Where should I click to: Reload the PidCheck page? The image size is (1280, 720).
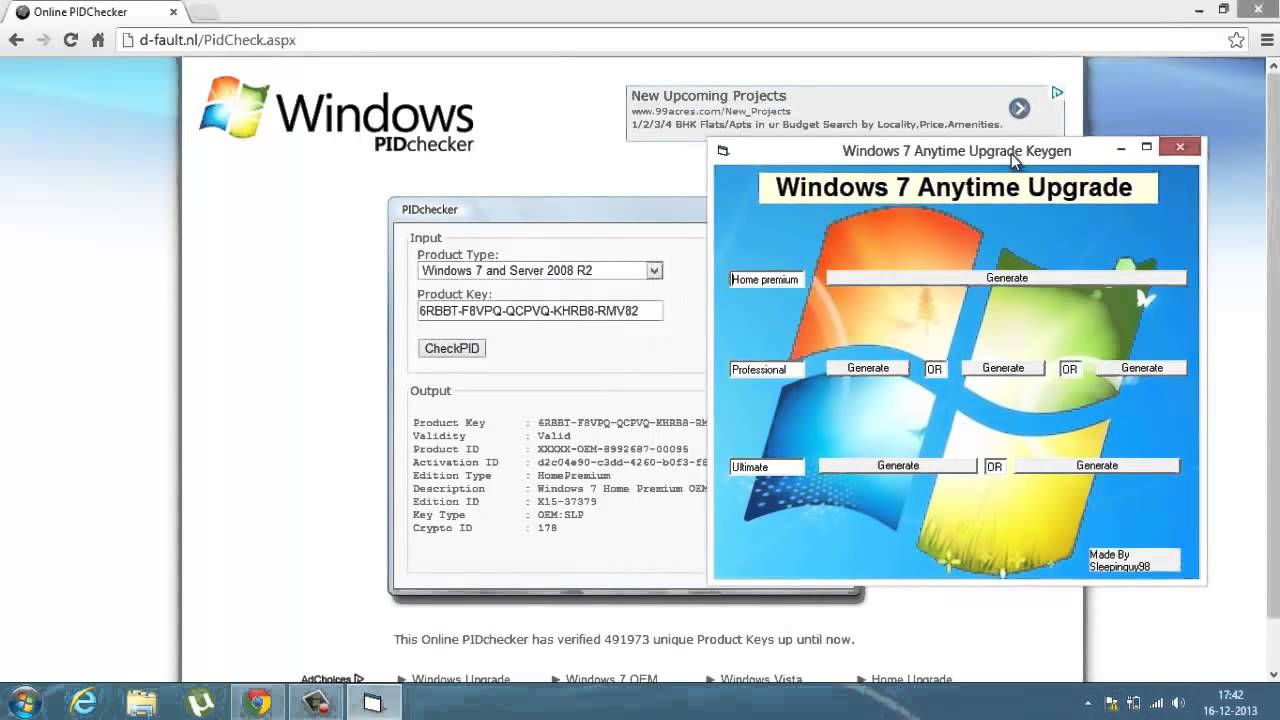[70, 40]
